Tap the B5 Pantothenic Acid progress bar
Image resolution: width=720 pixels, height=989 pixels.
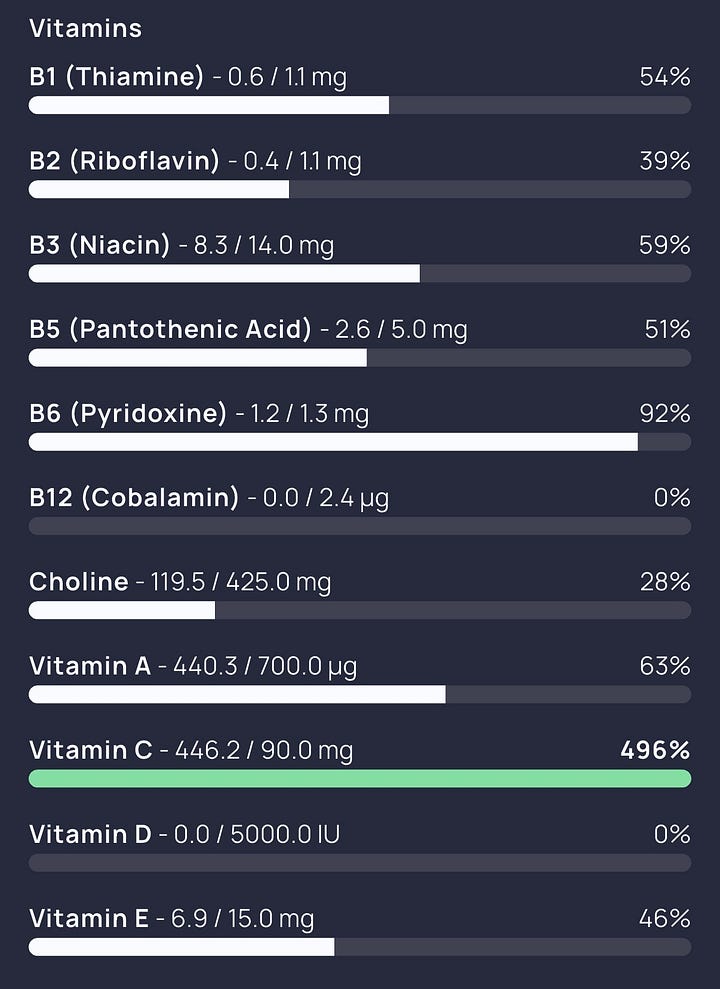click(x=360, y=358)
